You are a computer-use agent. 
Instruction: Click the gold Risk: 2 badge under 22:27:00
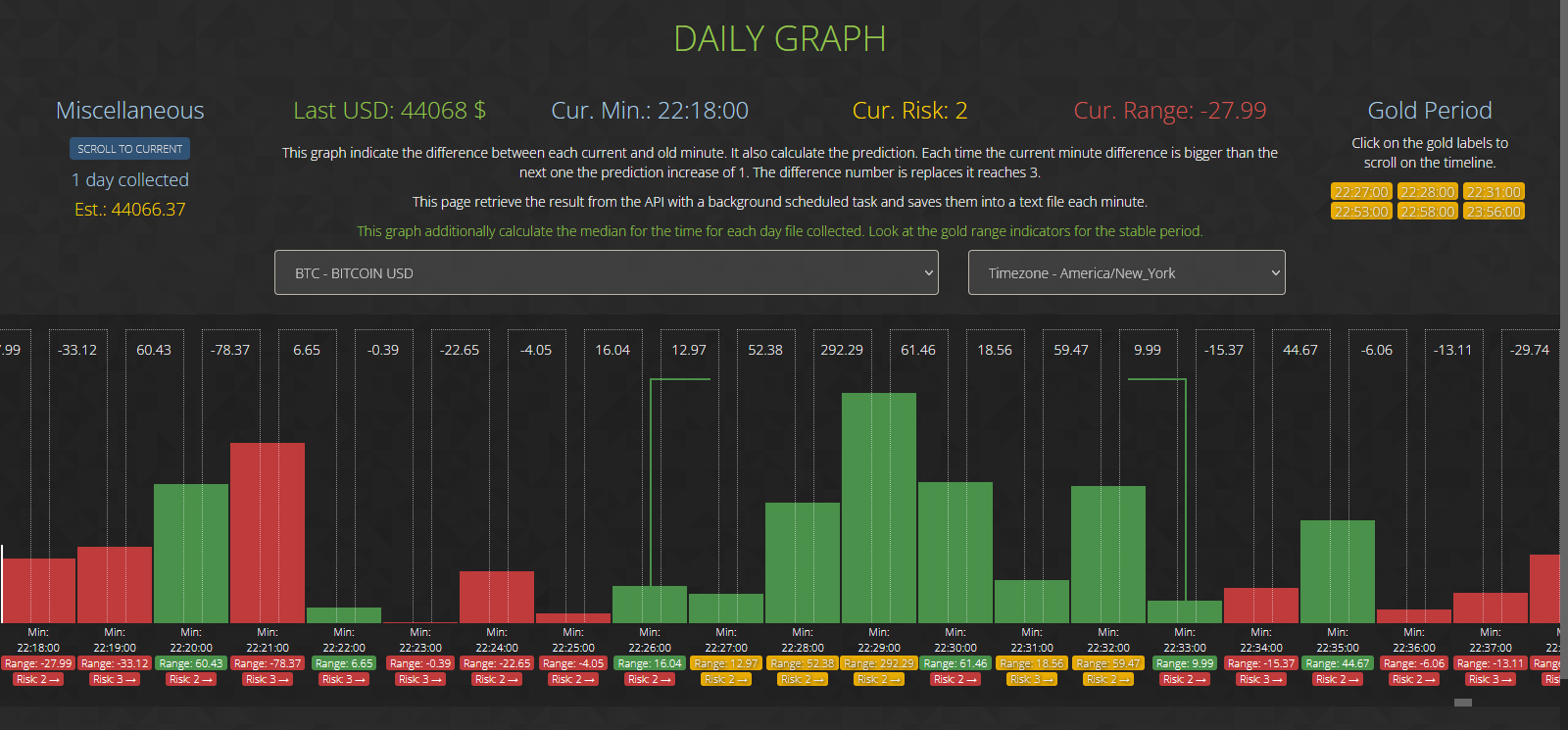point(726,679)
